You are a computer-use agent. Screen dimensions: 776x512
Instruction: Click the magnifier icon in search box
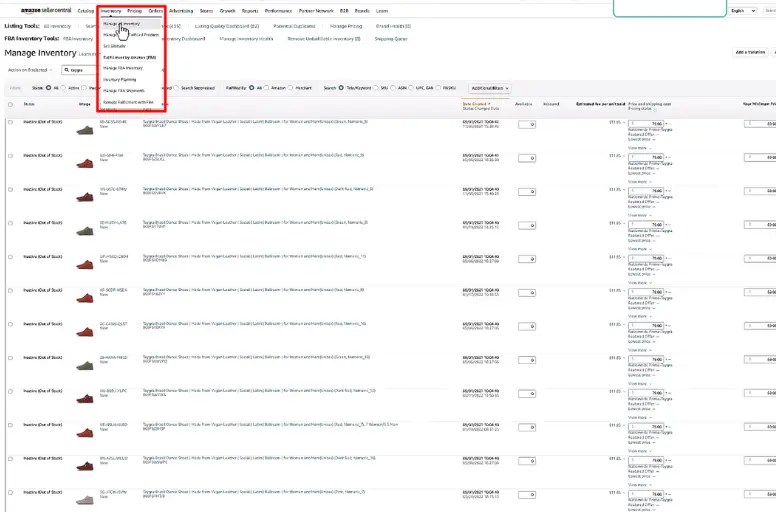67,70
